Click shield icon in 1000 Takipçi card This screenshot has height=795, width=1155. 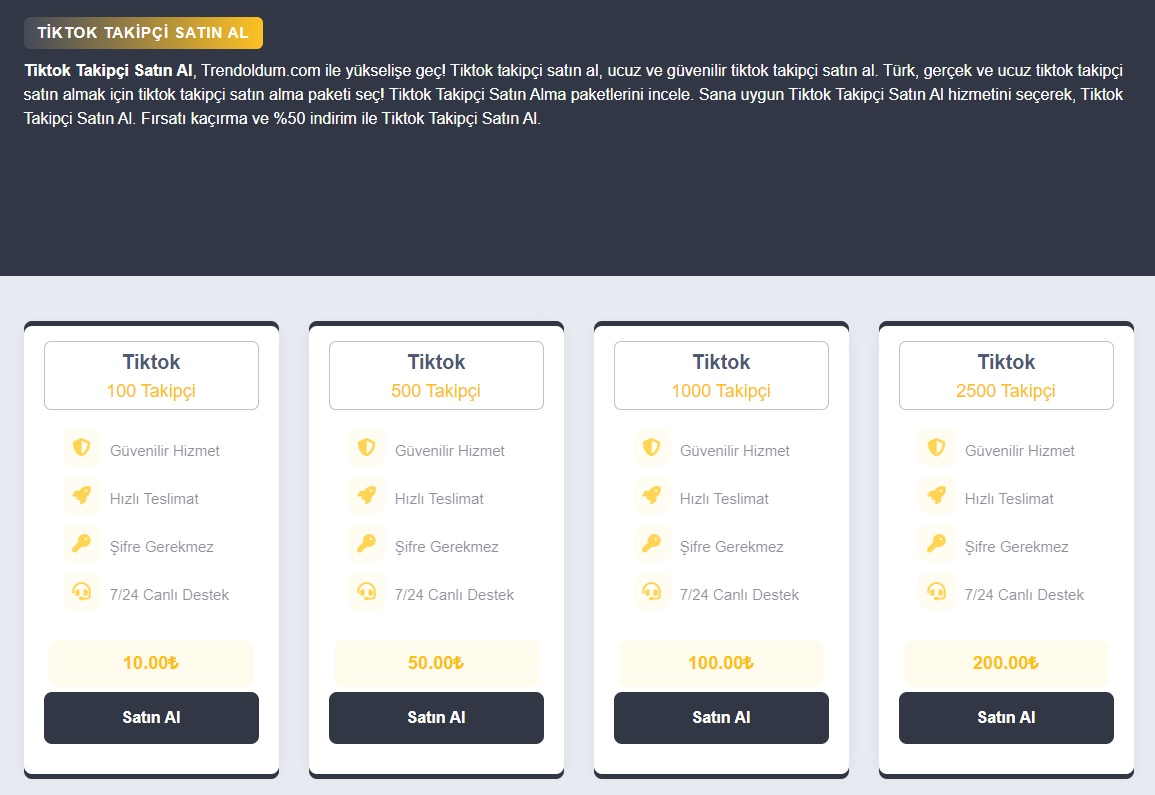[x=651, y=448]
